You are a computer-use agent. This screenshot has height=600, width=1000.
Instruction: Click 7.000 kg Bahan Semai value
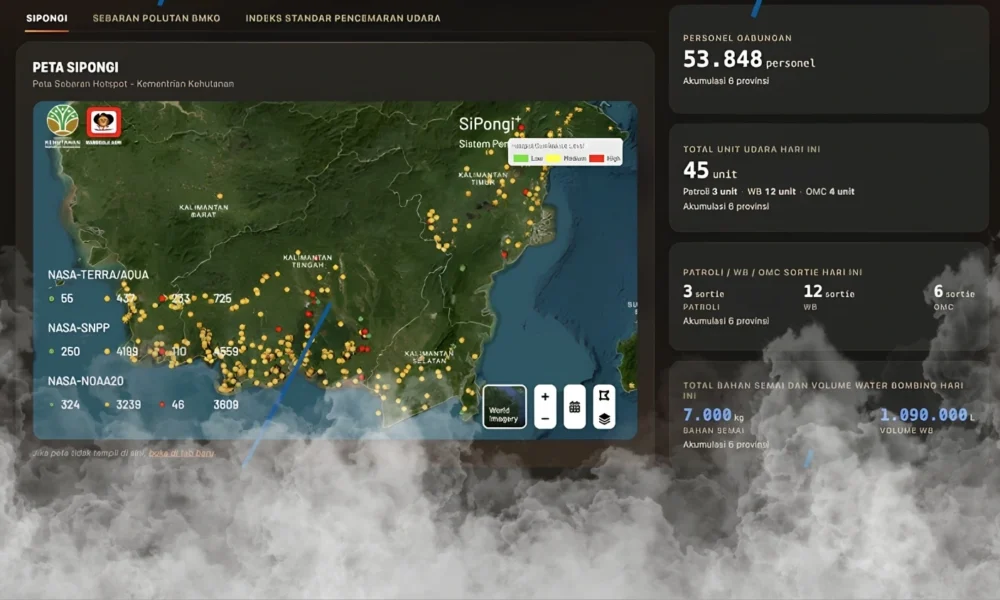pyautogui.click(x=713, y=415)
